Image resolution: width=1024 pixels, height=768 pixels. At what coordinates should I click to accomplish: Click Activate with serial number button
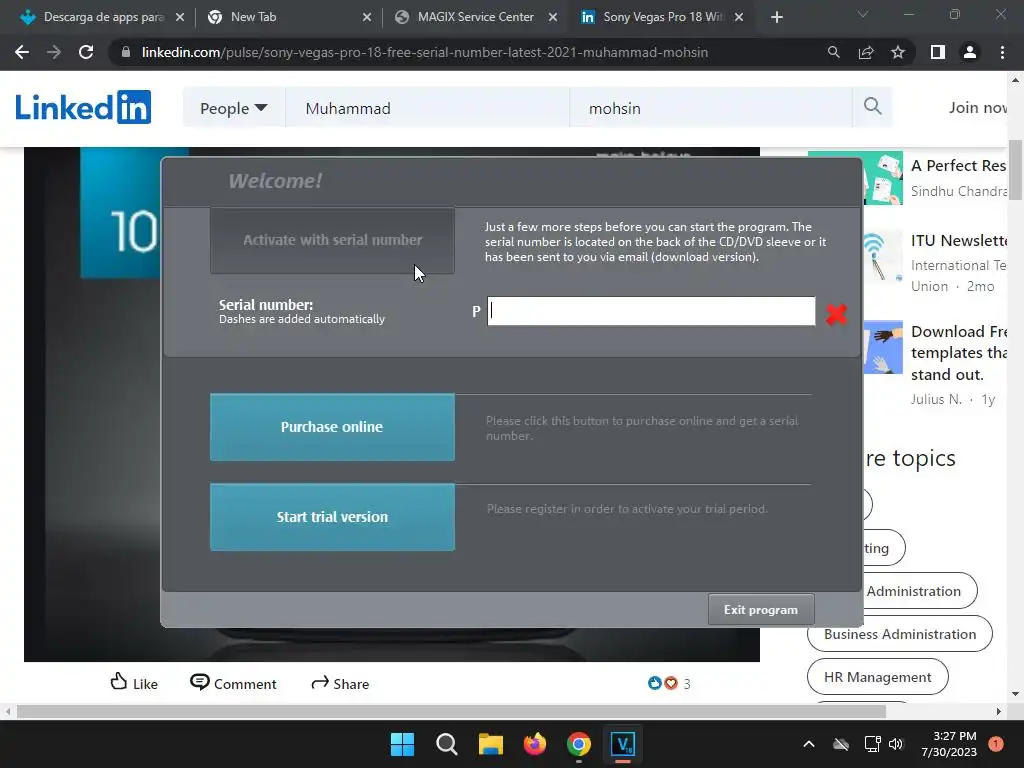click(332, 240)
